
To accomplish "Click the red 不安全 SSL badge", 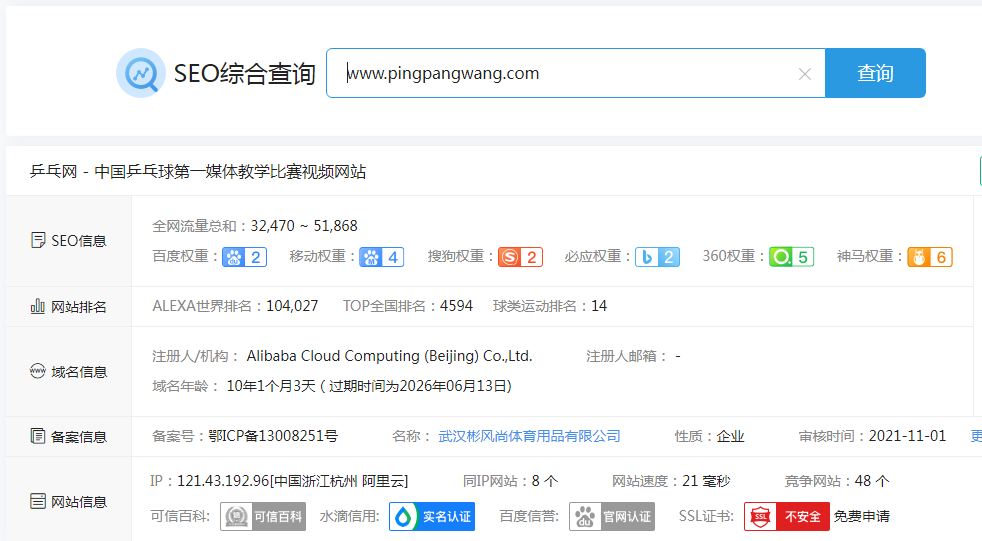I will coord(787,517).
